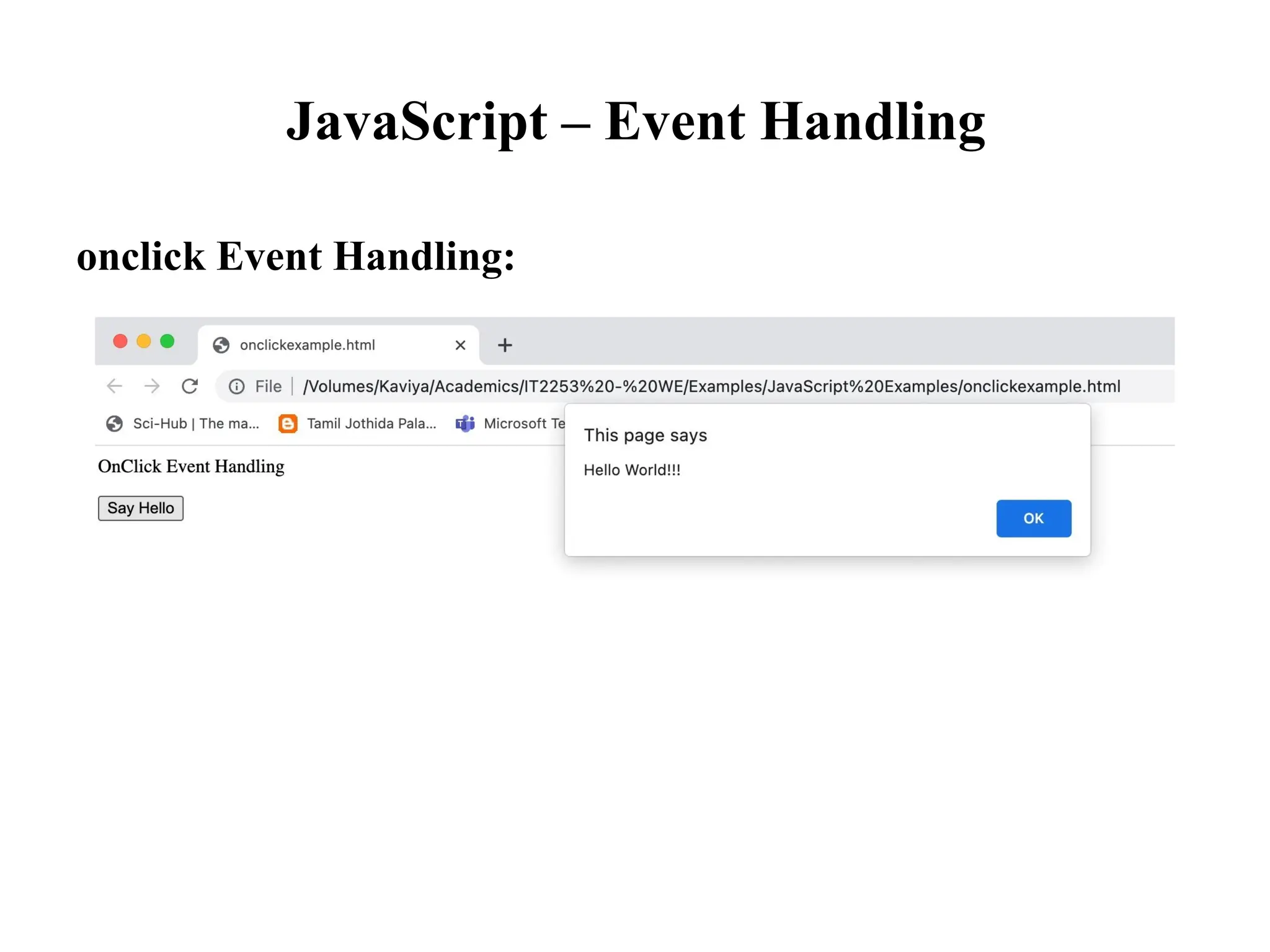Viewport: 1270px width, 952px height.
Task: Click the green fullscreen window dot
Action: click(167, 342)
